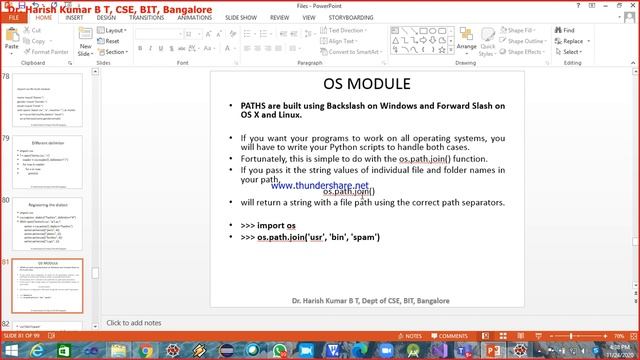Image resolution: width=640 pixels, height=360 pixels.
Task: Collapse the ribbon with the chevron
Action: 633,63
